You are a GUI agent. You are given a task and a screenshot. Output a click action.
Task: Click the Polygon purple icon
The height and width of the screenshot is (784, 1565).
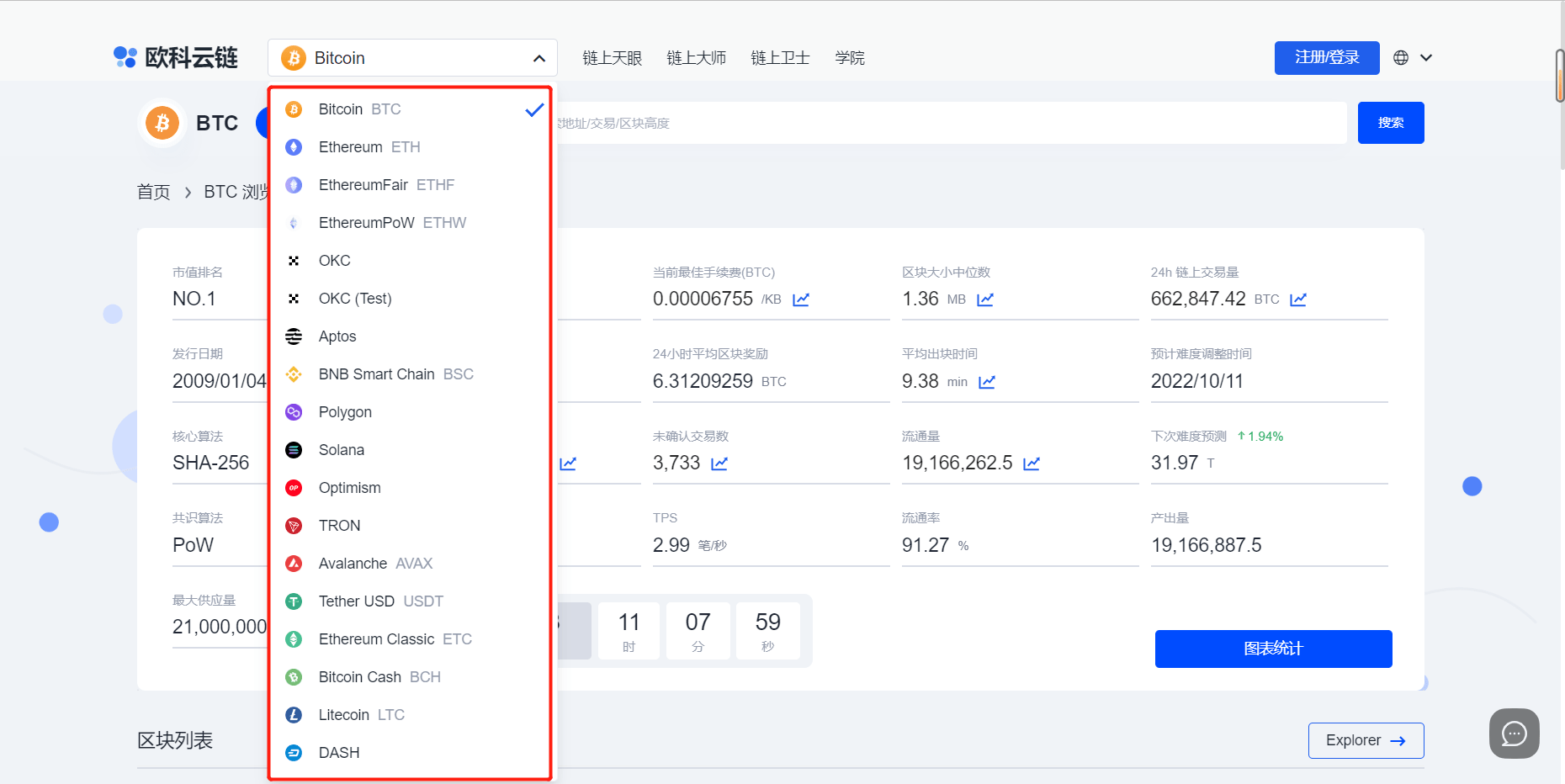click(294, 412)
